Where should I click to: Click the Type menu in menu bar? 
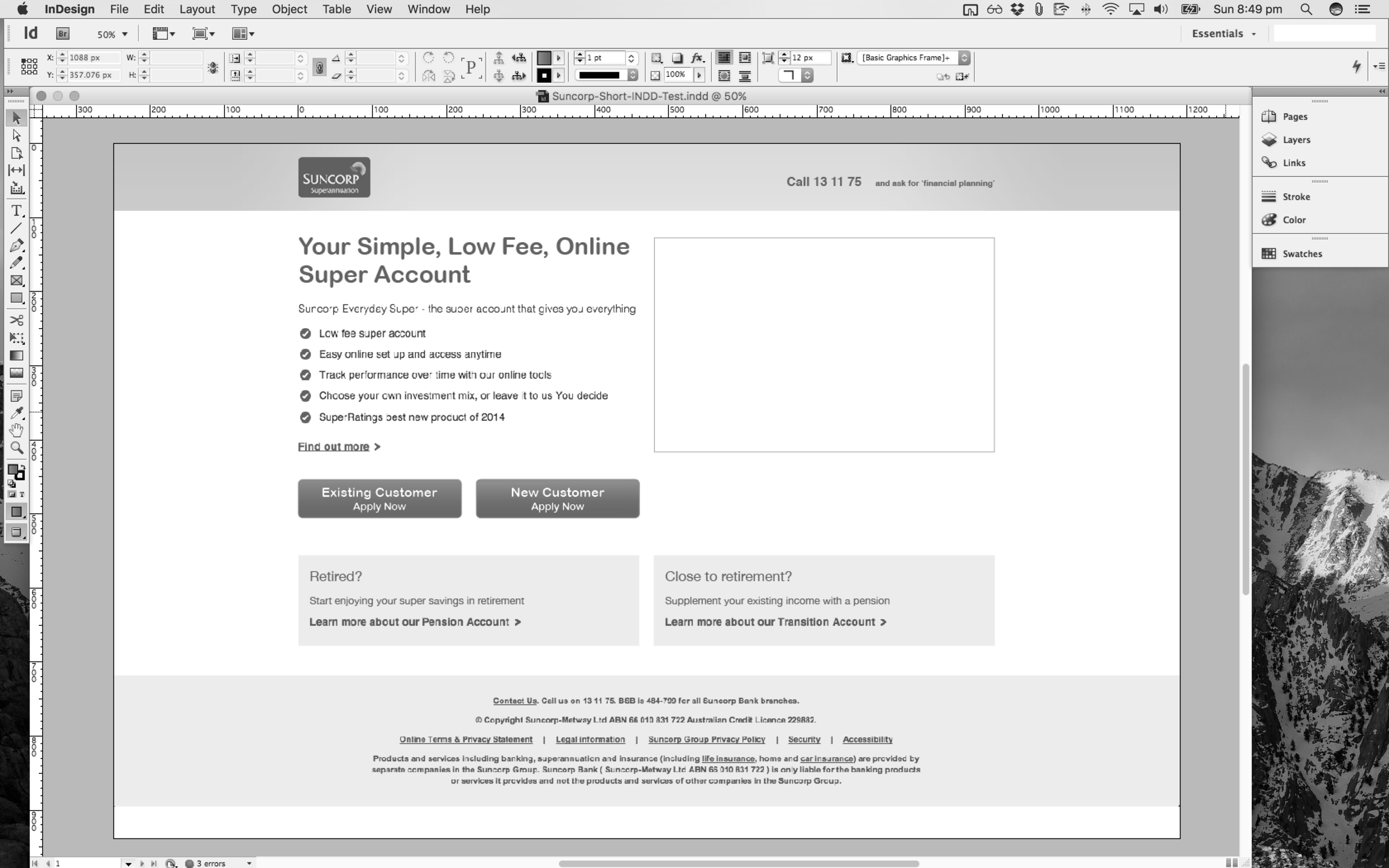coord(243,9)
